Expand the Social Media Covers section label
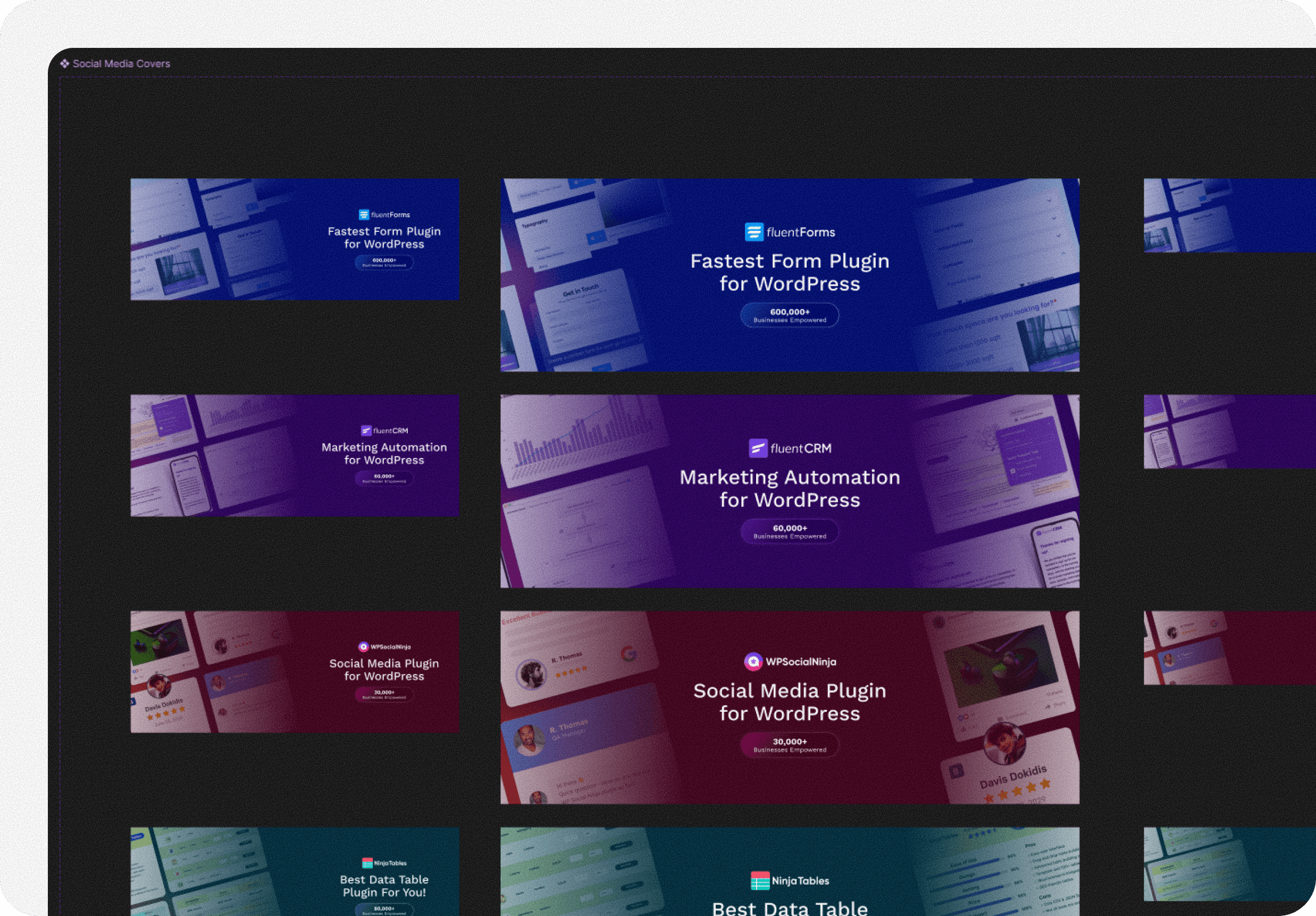 [122, 64]
